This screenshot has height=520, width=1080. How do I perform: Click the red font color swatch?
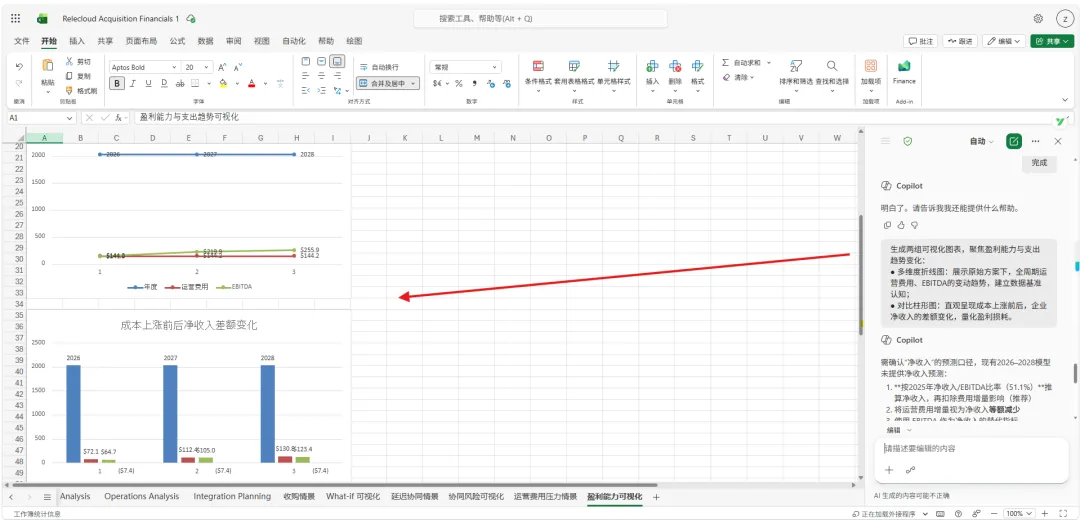click(x=253, y=83)
